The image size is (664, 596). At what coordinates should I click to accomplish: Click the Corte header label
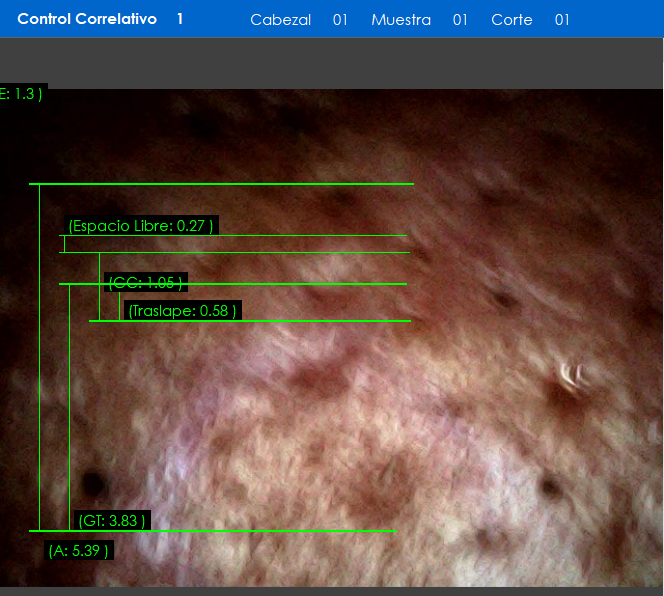[x=512, y=20]
